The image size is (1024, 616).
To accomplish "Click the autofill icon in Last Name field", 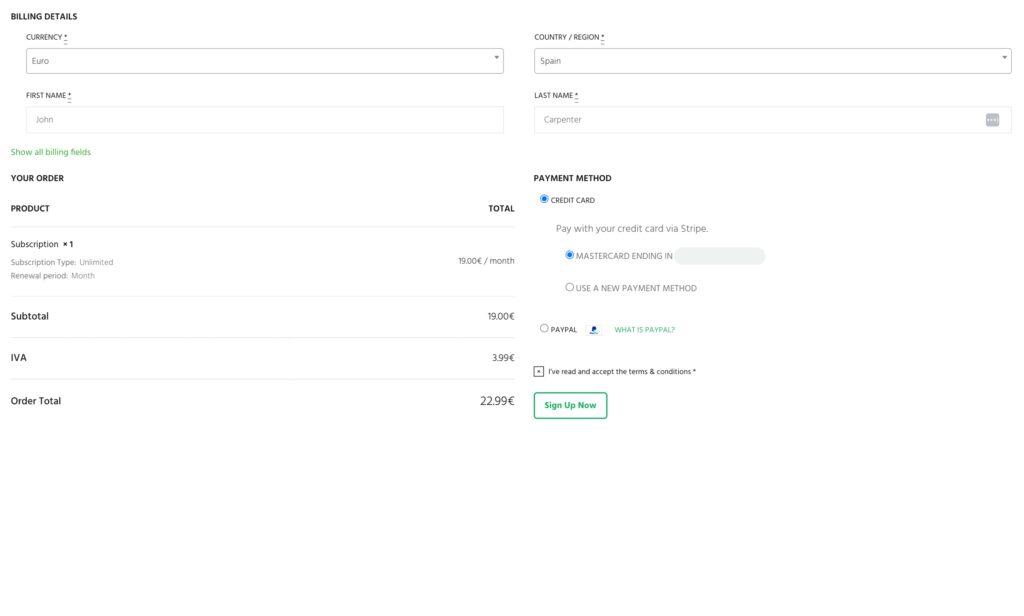I will (x=991, y=120).
